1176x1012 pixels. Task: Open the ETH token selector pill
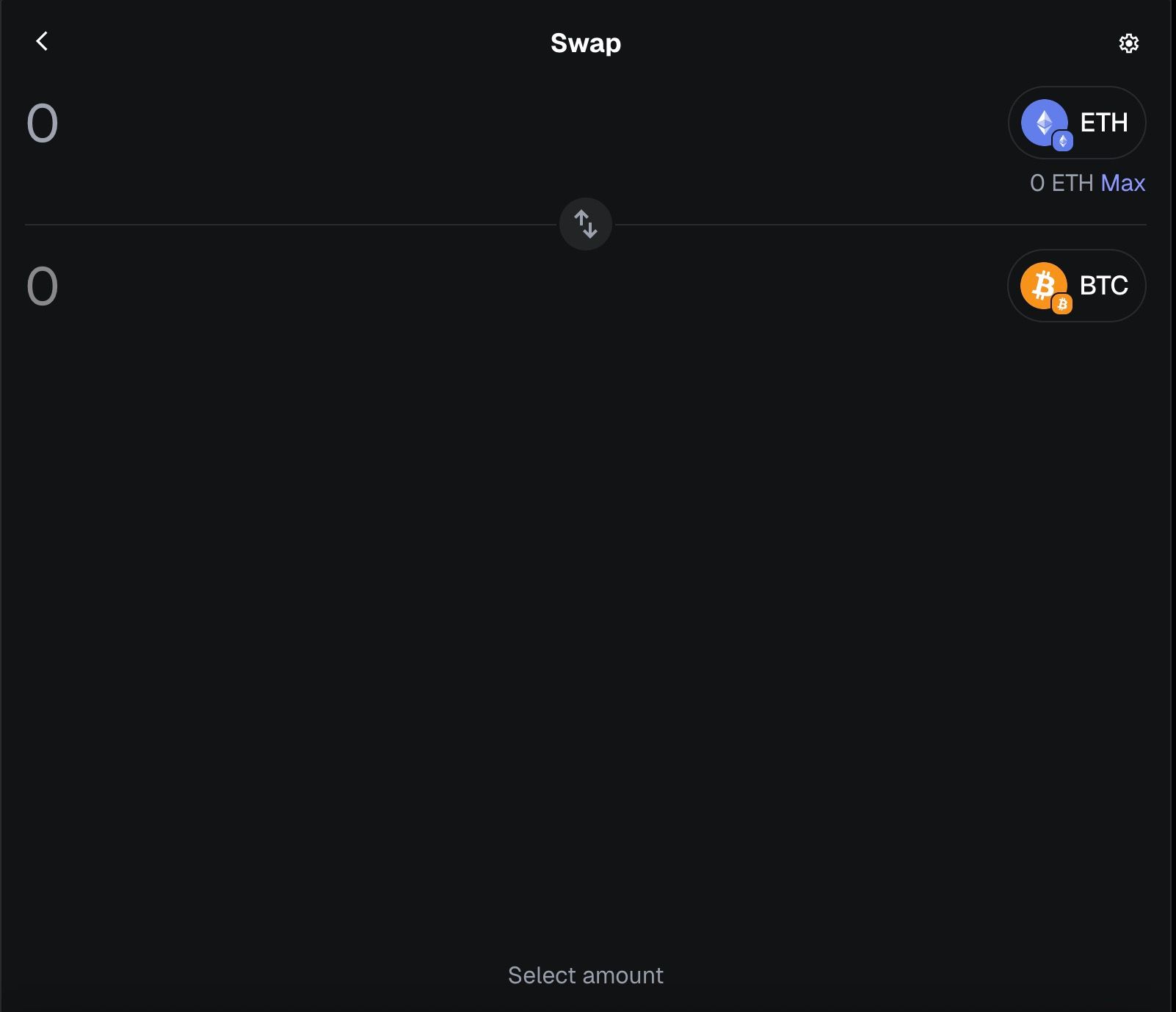(1076, 123)
